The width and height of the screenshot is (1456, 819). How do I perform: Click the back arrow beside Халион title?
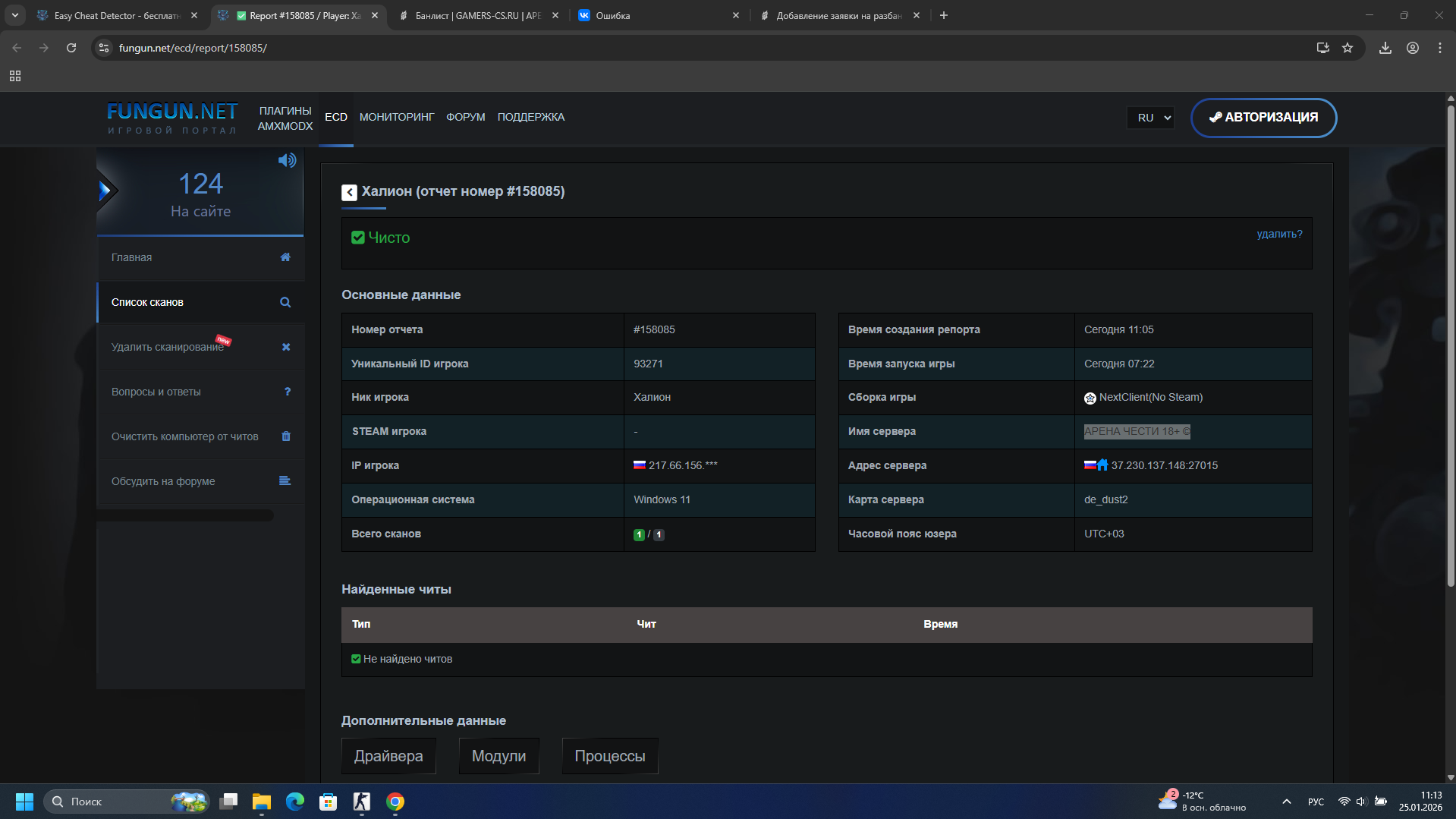coord(349,193)
